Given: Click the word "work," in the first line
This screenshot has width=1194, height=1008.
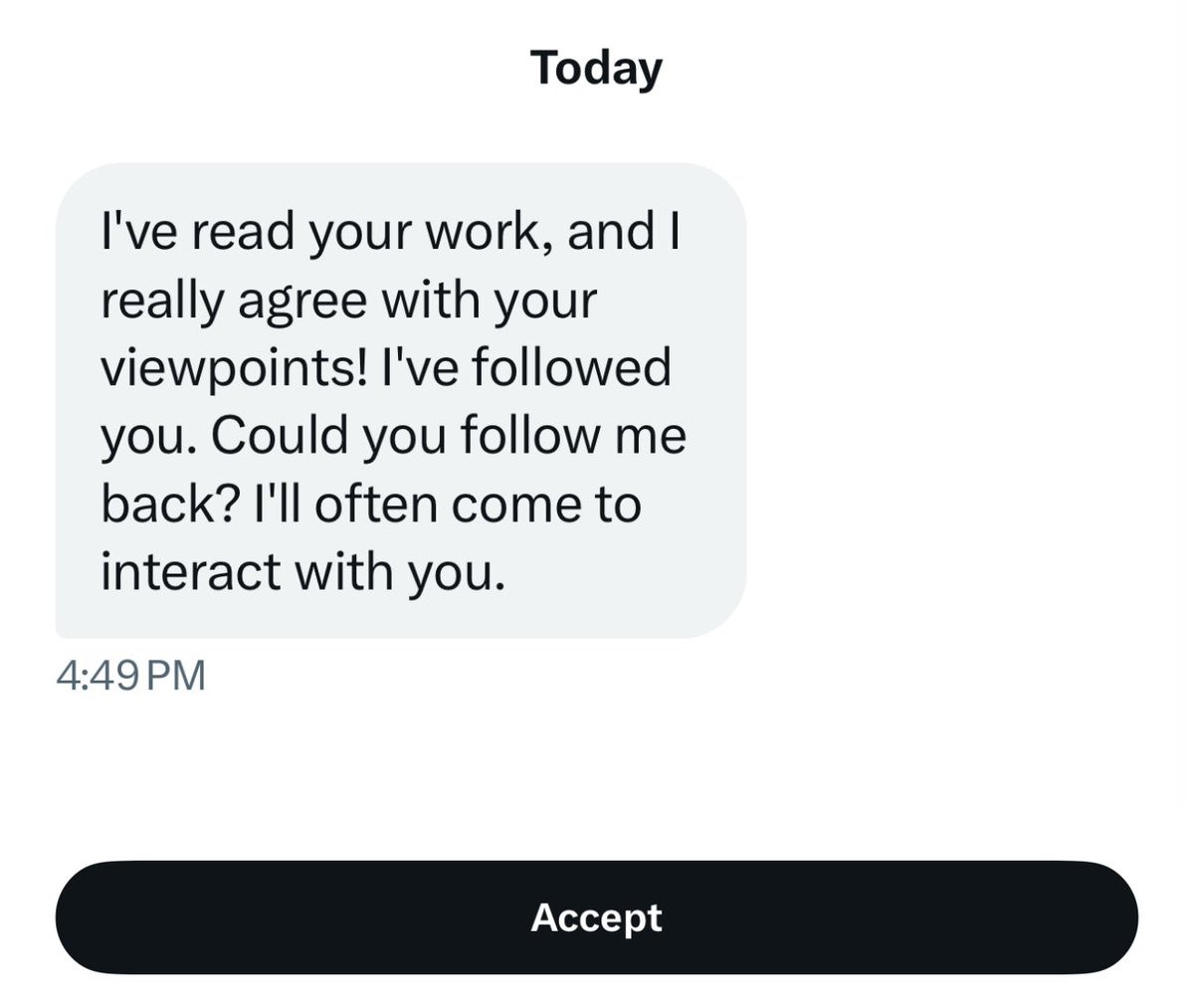Looking at the screenshot, I should (490, 232).
